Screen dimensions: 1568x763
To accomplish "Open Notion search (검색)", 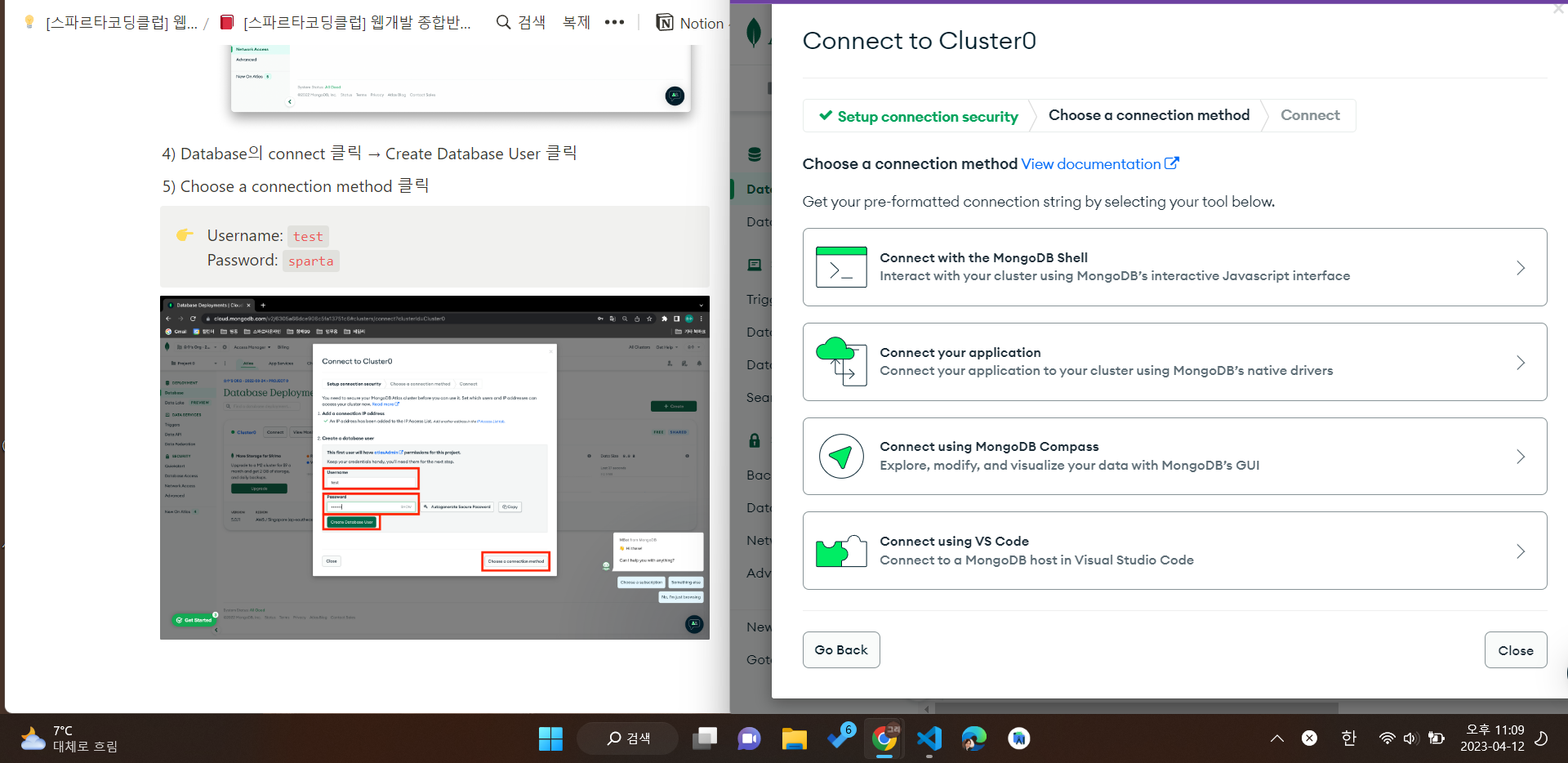I will point(521,23).
